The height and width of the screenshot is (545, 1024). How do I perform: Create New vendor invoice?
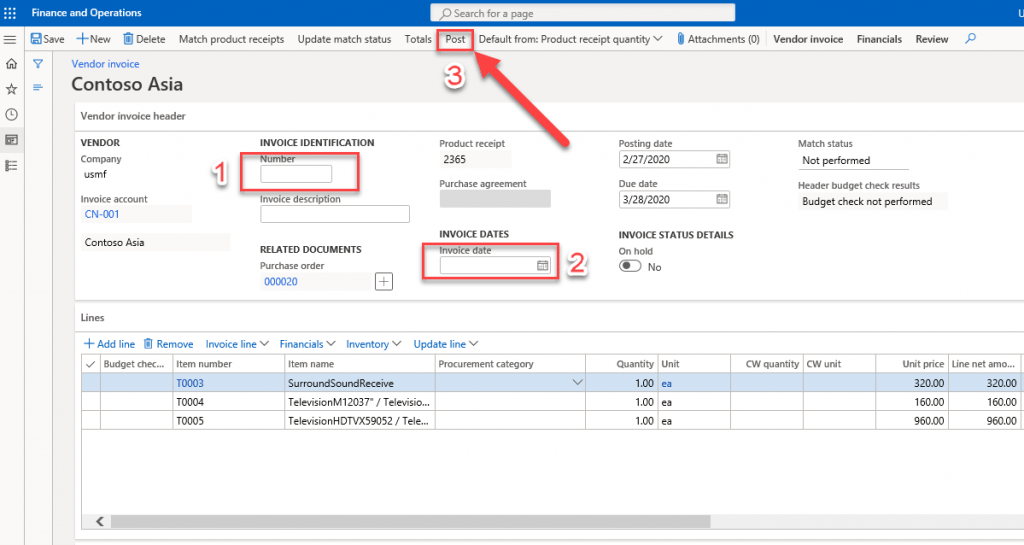coord(93,39)
